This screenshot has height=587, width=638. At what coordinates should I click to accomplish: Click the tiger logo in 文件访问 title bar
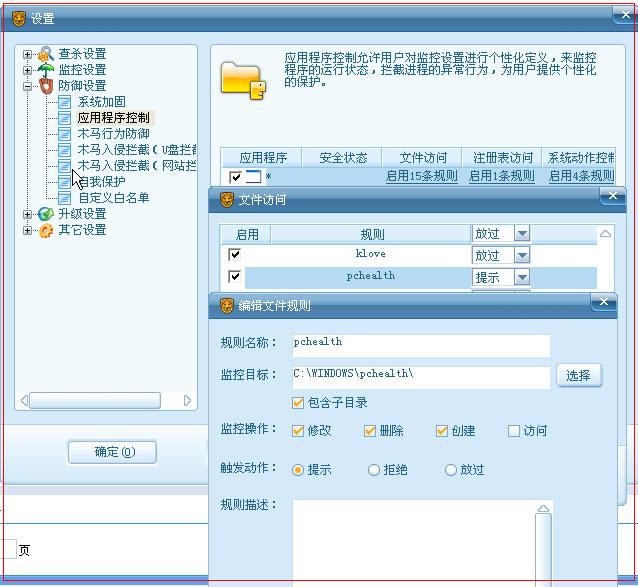point(227,200)
